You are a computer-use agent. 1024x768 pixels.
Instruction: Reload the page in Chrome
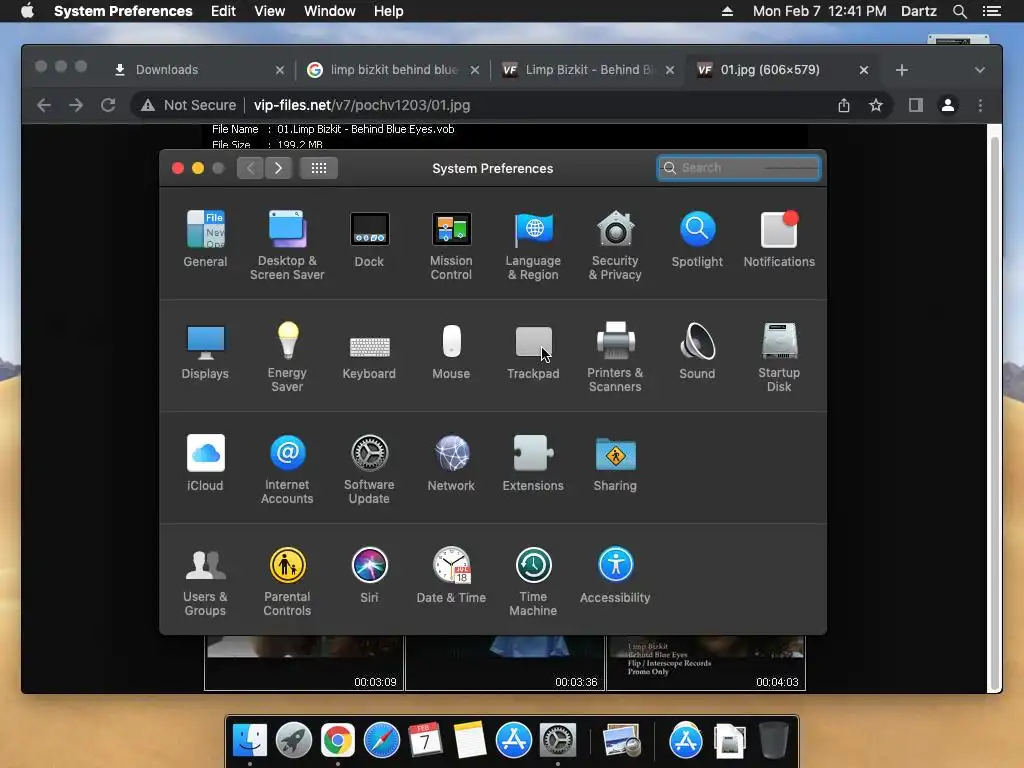tap(108, 105)
